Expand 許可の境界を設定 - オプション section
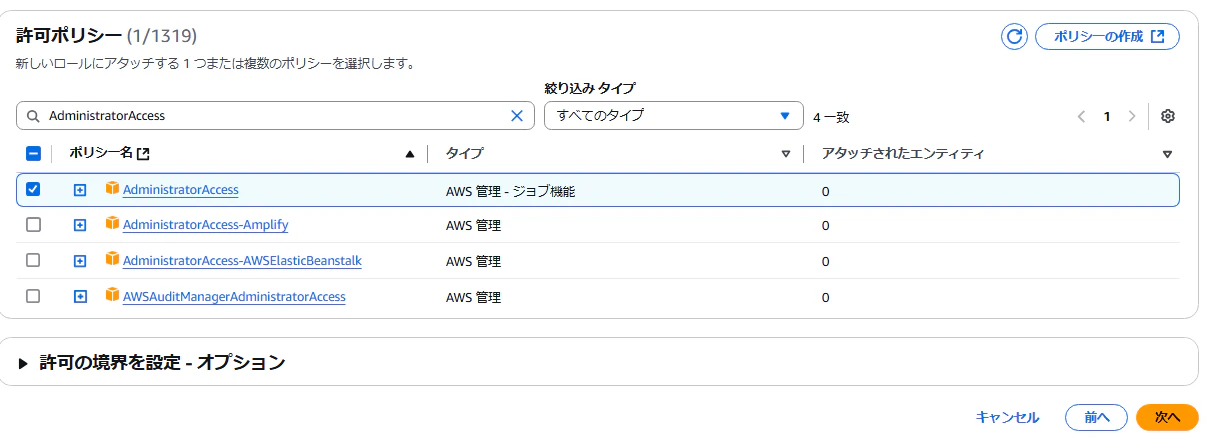 click(x=161, y=363)
